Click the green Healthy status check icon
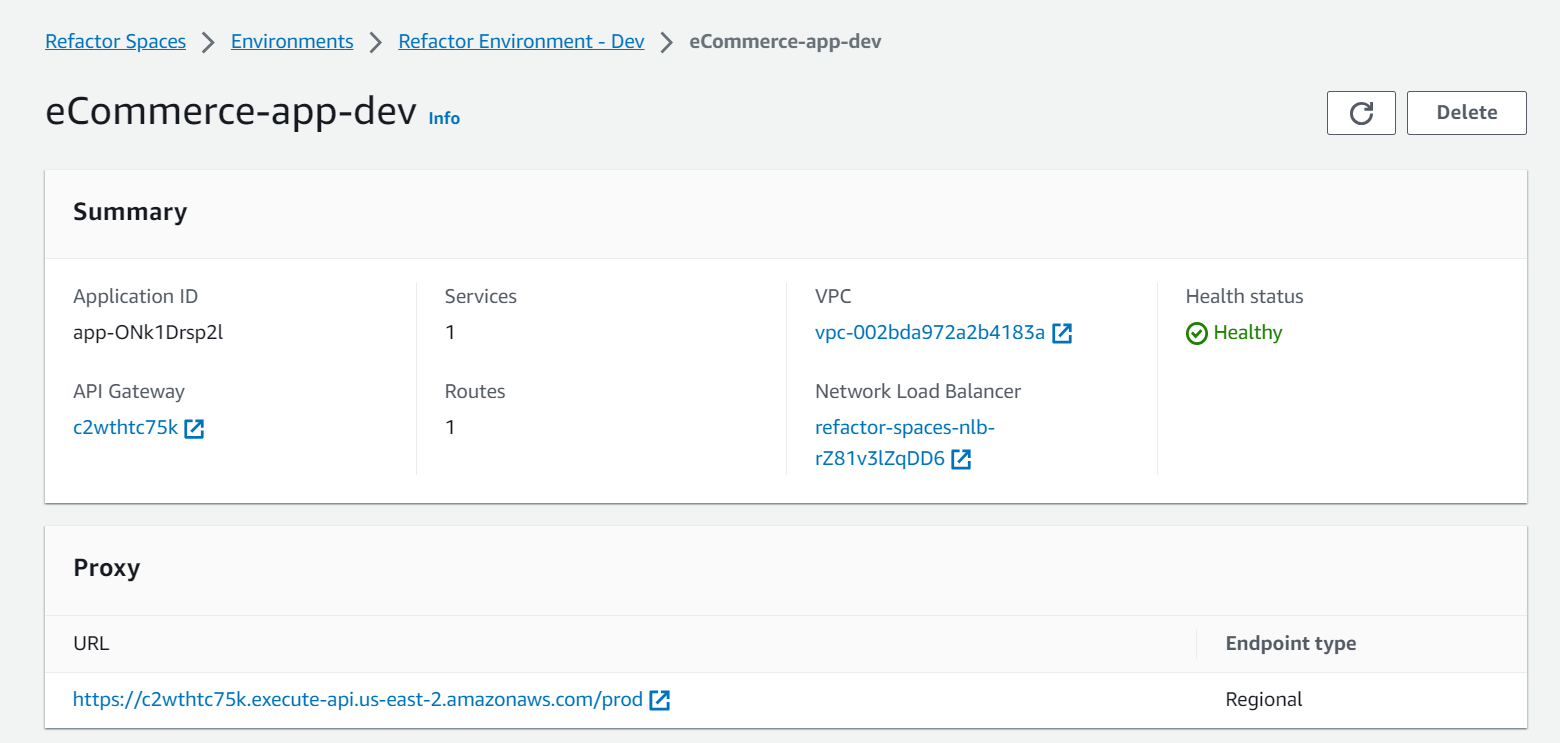1560x743 pixels. tap(1197, 333)
